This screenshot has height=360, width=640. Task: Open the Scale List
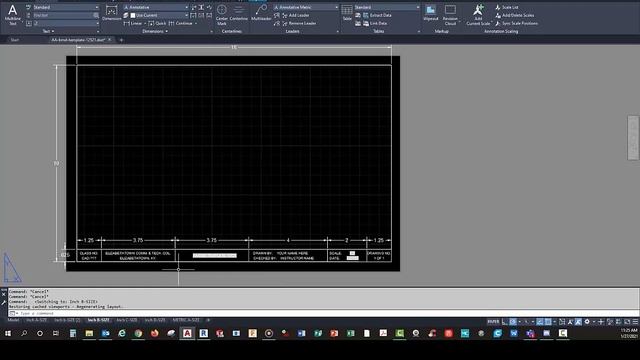pyautogui.click(x=507, y=7)
